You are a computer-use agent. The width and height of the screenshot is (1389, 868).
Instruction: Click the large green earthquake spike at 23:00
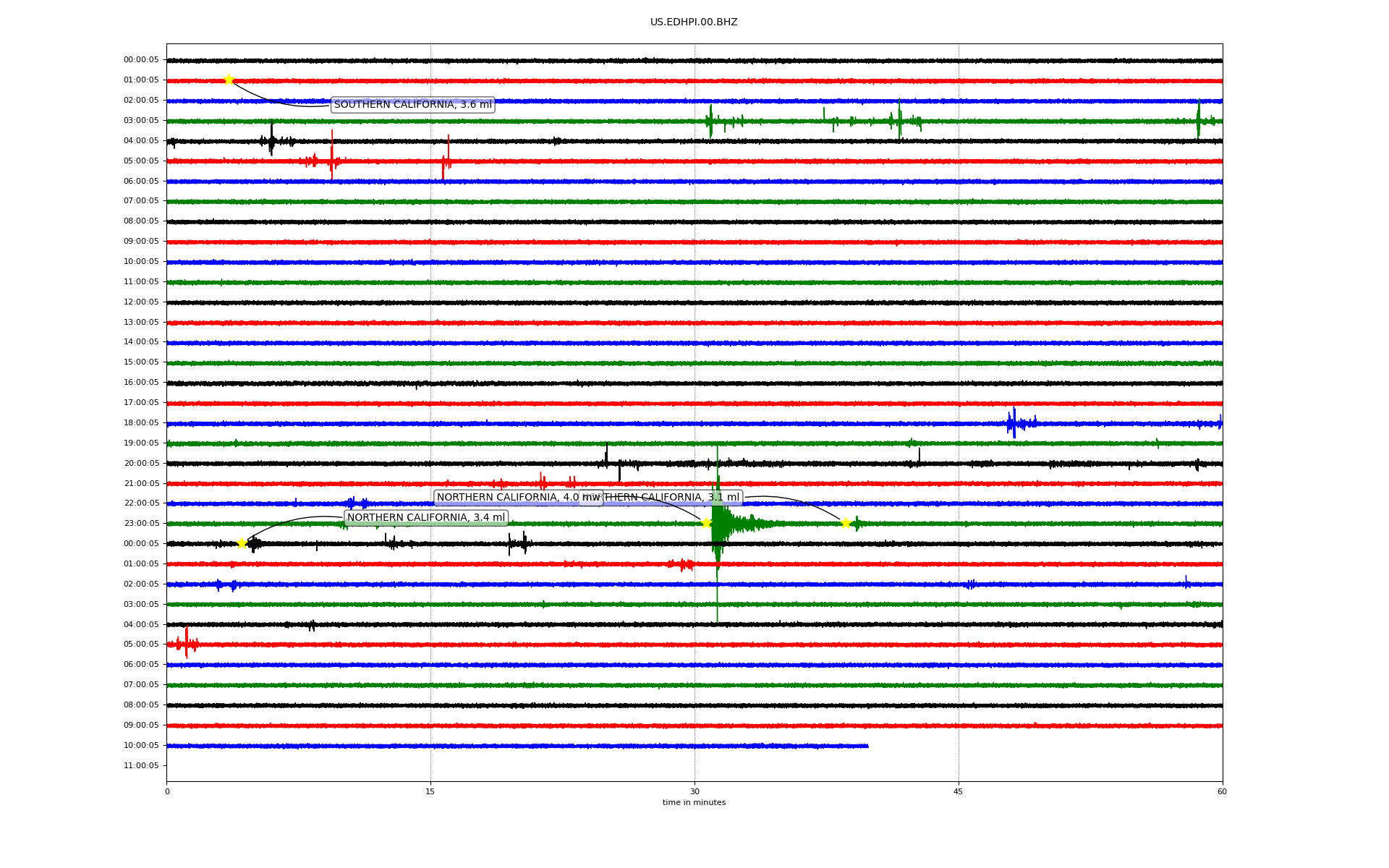718,523
